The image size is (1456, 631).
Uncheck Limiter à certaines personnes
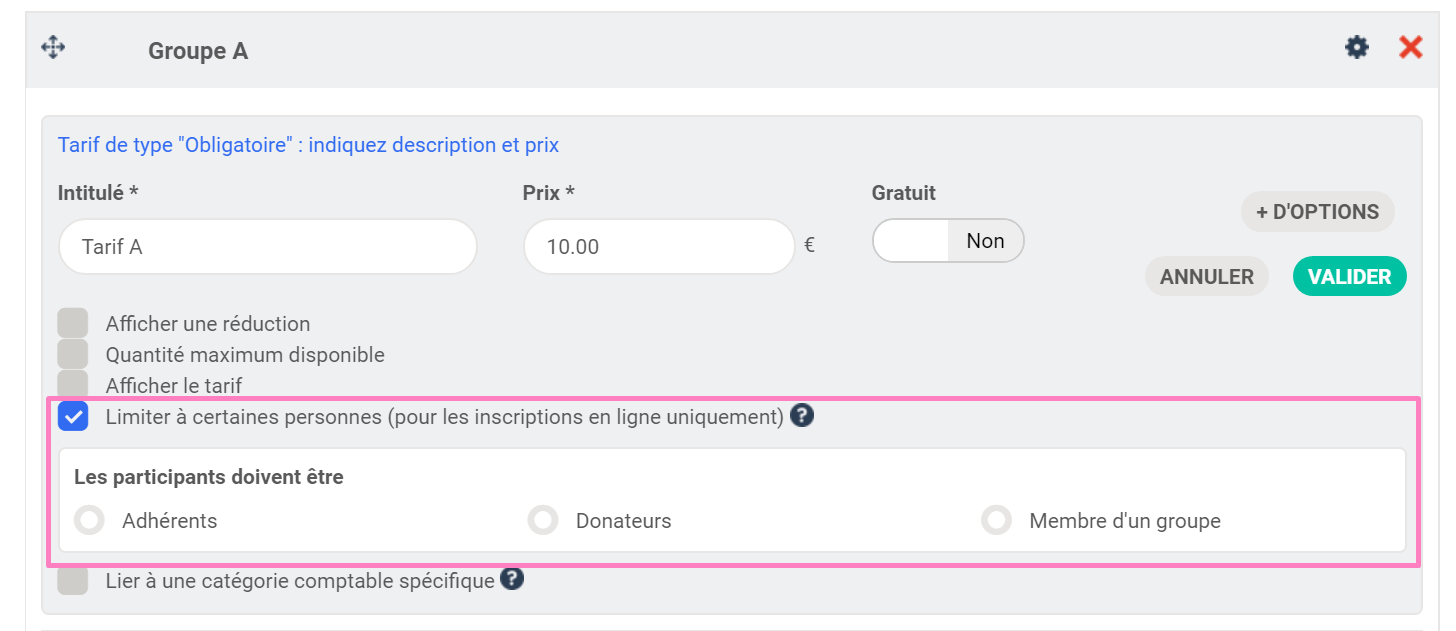73,416
